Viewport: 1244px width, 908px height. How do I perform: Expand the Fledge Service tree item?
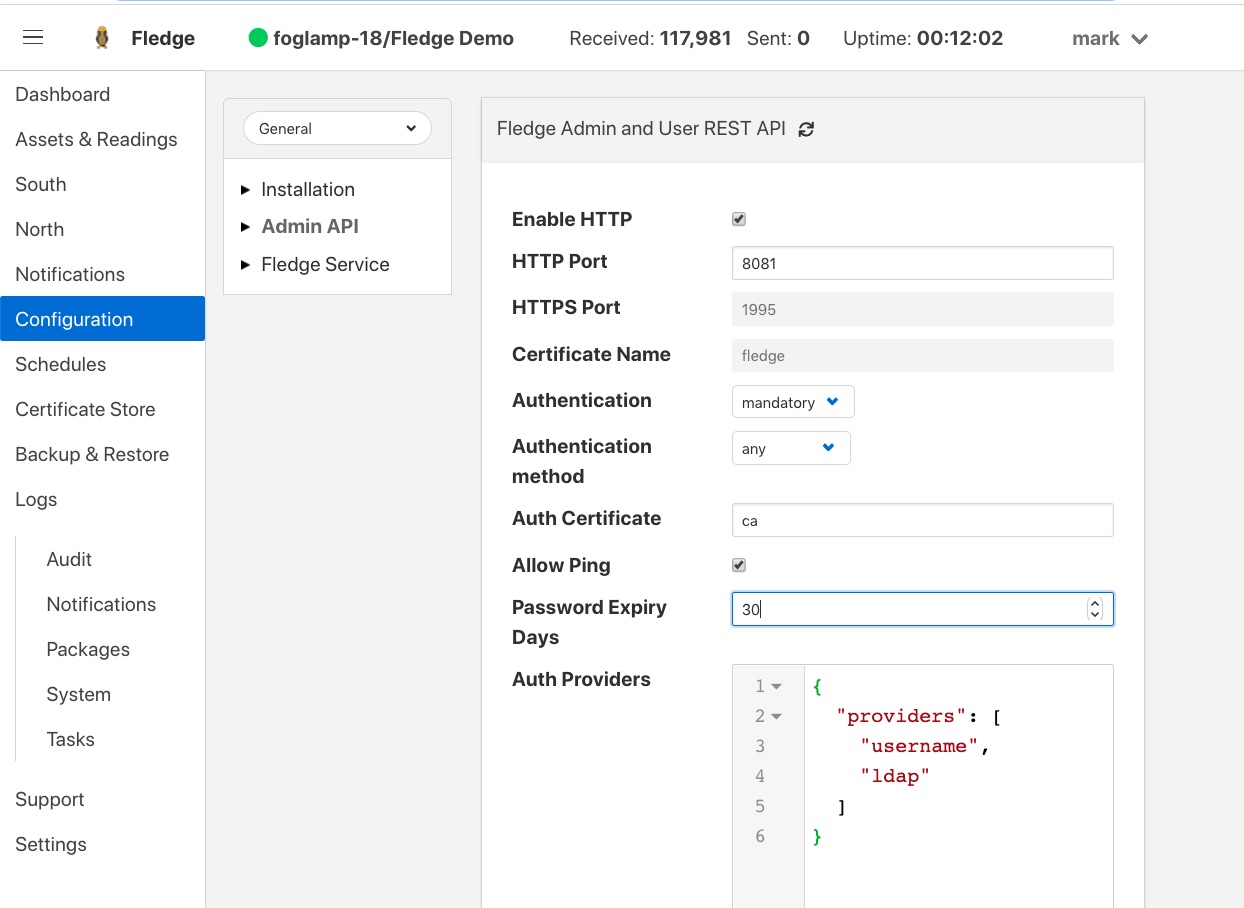click(246, 265)
